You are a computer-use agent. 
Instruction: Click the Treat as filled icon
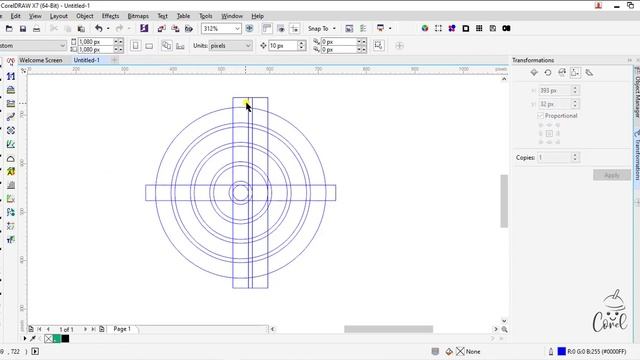(379, 45)
